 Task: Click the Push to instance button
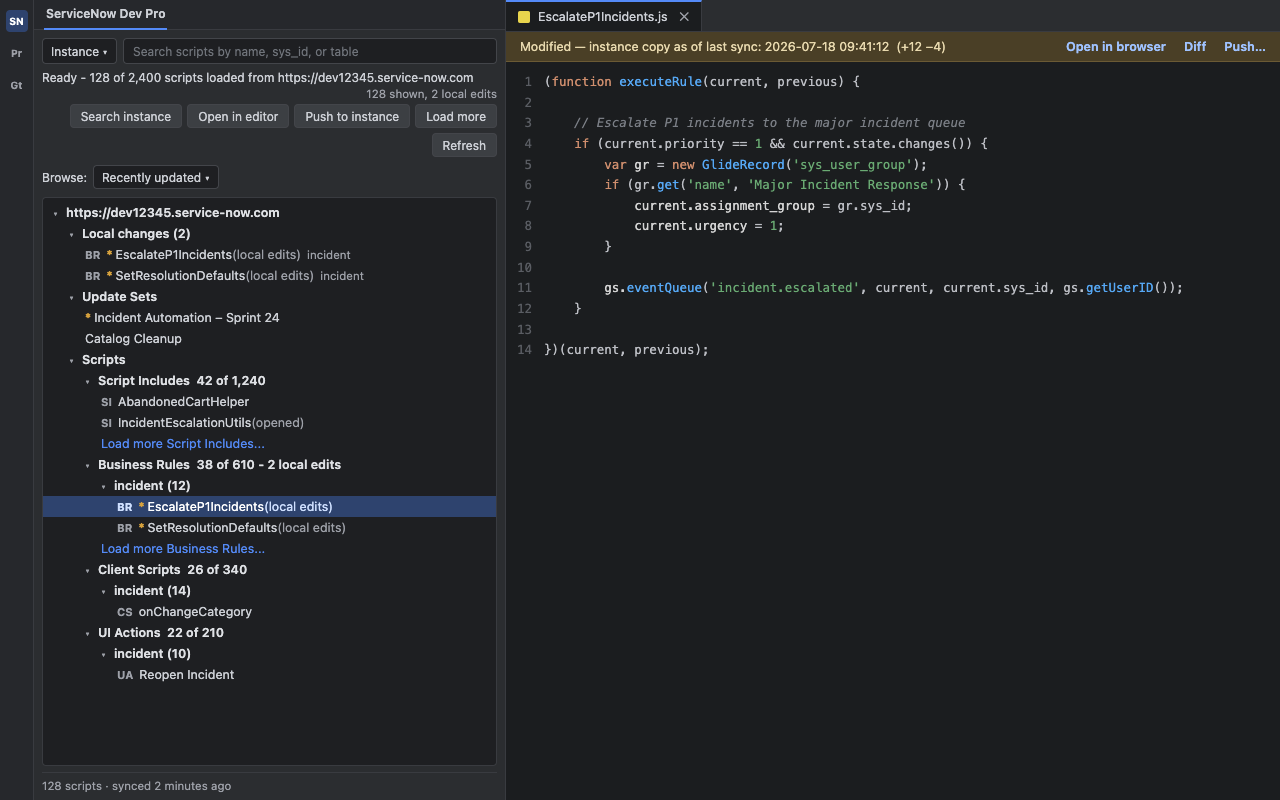pos(352,117)
